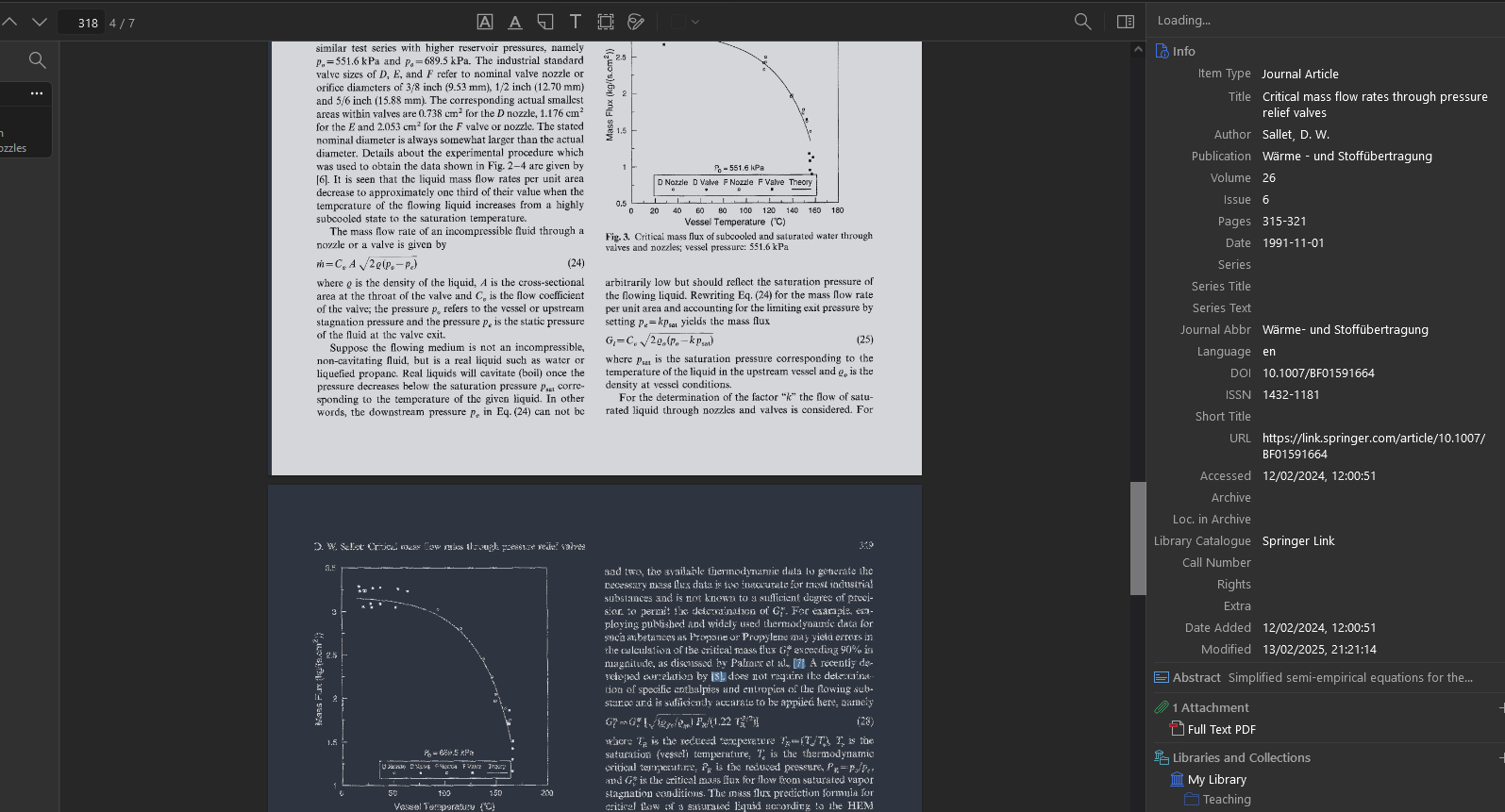
Task: Click the Volume value 26
Action: click(x=1269, y=178)
